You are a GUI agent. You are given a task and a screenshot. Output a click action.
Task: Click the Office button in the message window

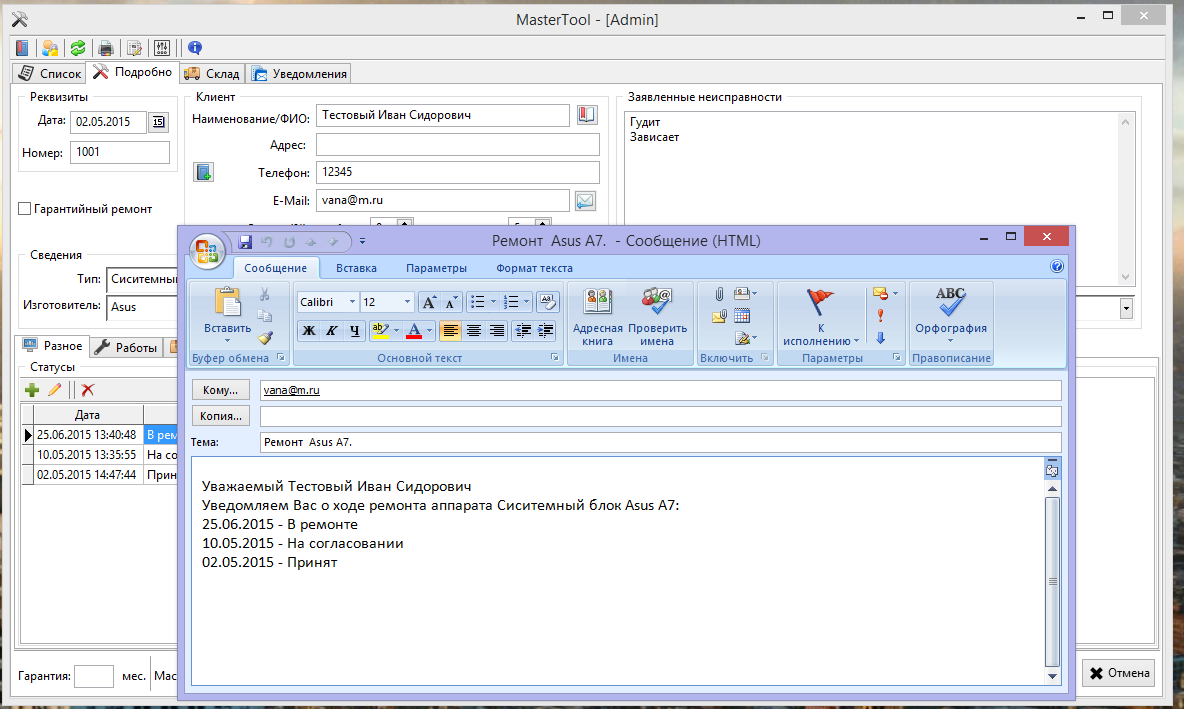207,251
